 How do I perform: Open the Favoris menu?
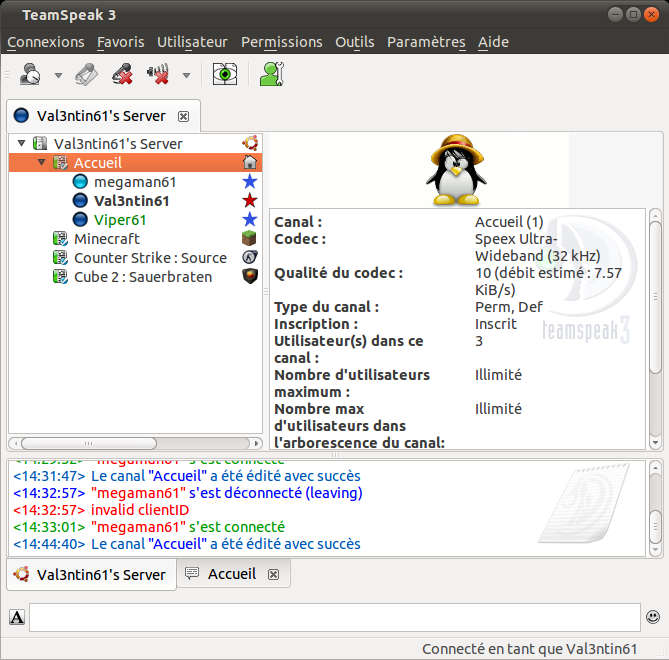click(x=120, y=42)
